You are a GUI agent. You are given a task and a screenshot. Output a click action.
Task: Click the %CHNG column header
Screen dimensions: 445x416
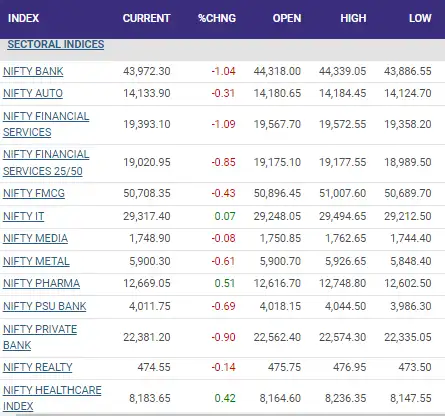pos(217,18)
